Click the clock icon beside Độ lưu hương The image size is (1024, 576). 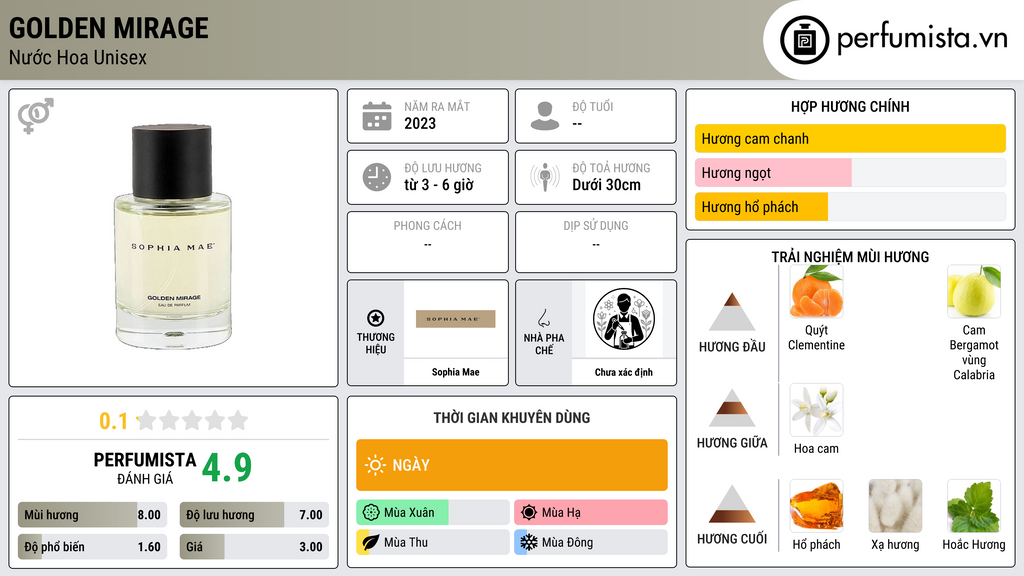(377, 177)
